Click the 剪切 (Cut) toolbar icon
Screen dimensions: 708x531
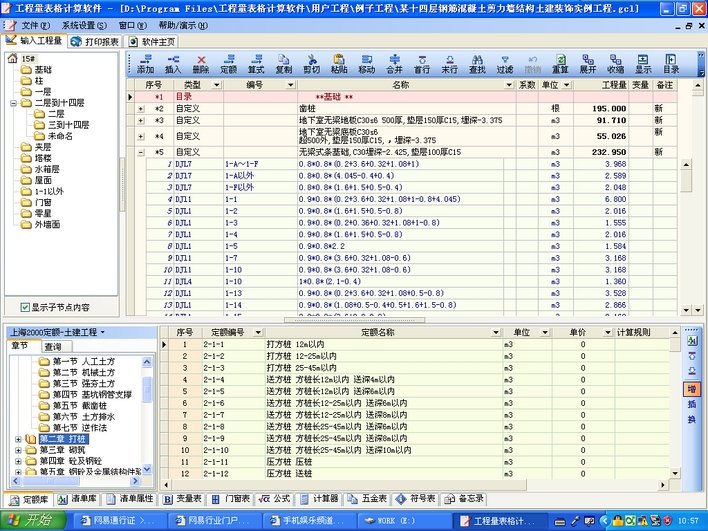312,64
